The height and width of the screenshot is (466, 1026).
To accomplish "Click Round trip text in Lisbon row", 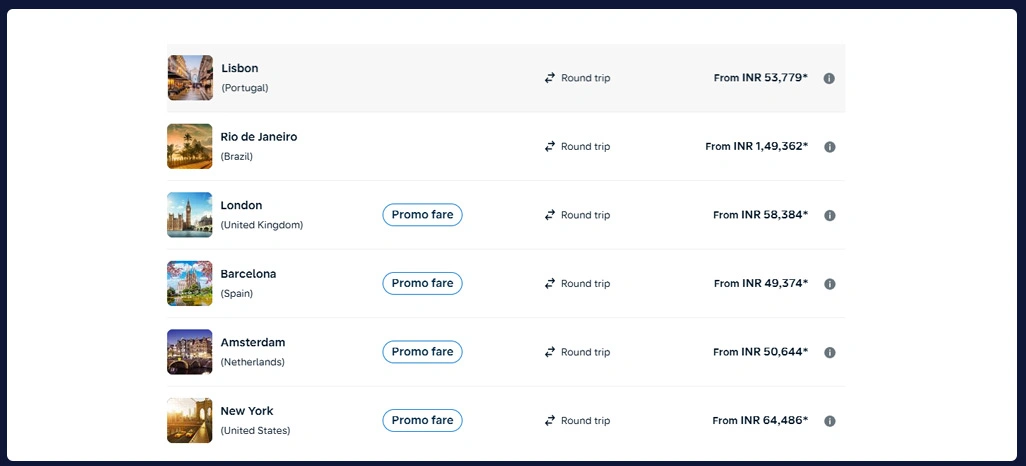I will [x=586, y=78].
